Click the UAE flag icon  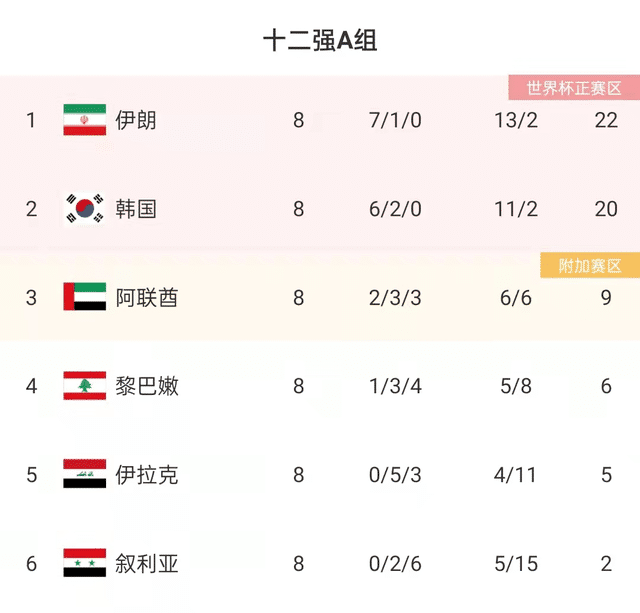84,297
